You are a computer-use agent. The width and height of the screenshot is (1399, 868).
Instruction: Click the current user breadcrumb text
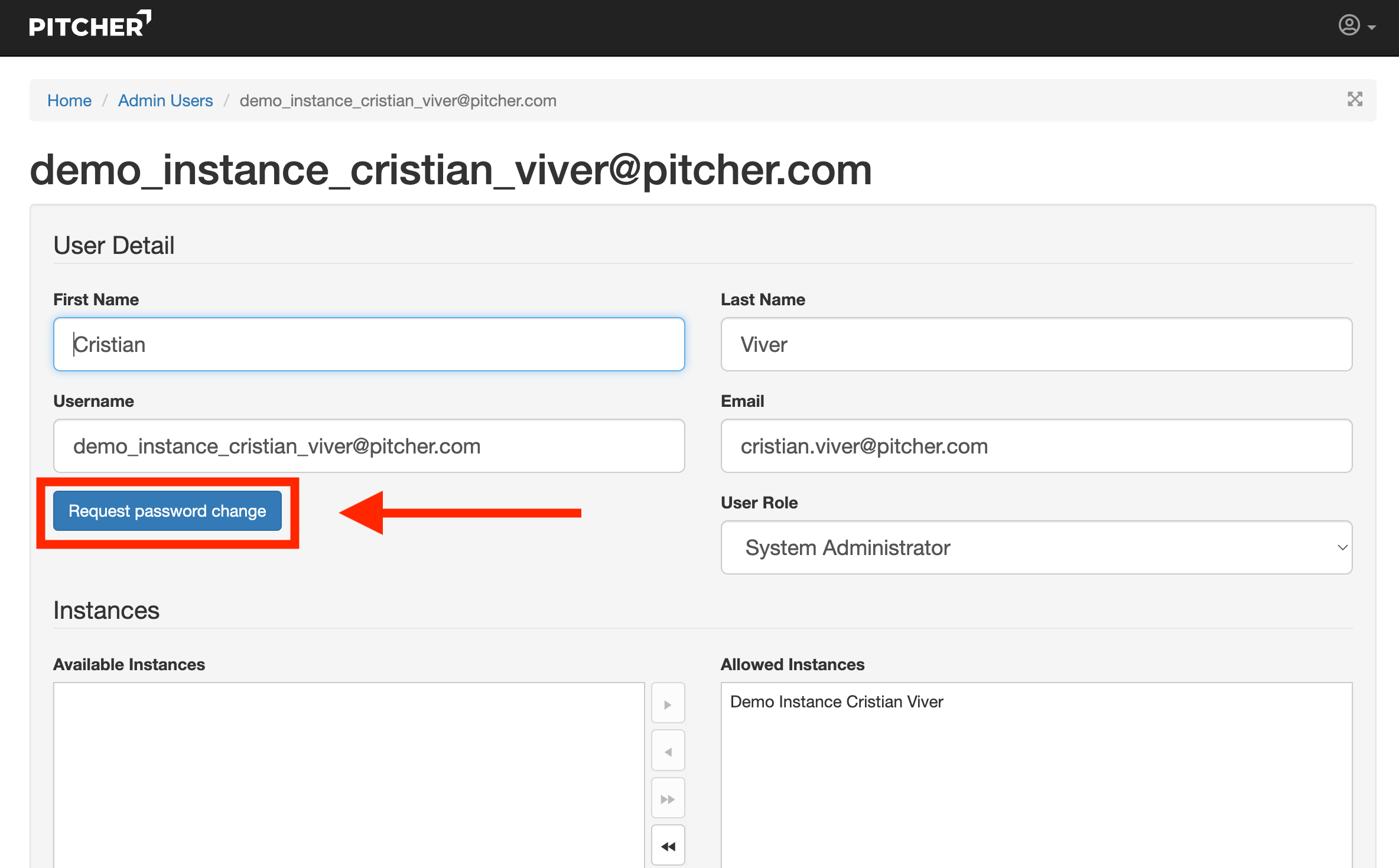(x=398, y=100)
